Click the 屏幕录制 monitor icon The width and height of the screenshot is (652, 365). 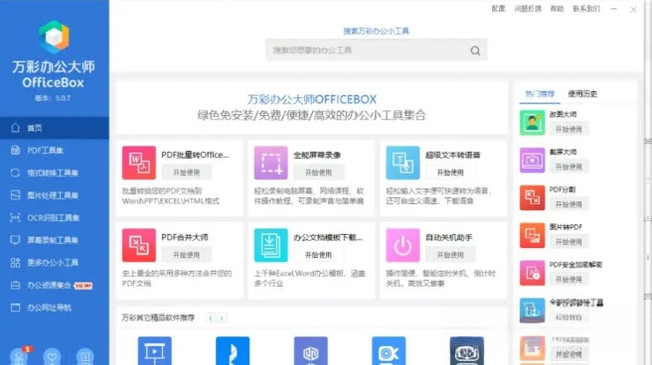(15, 240)
